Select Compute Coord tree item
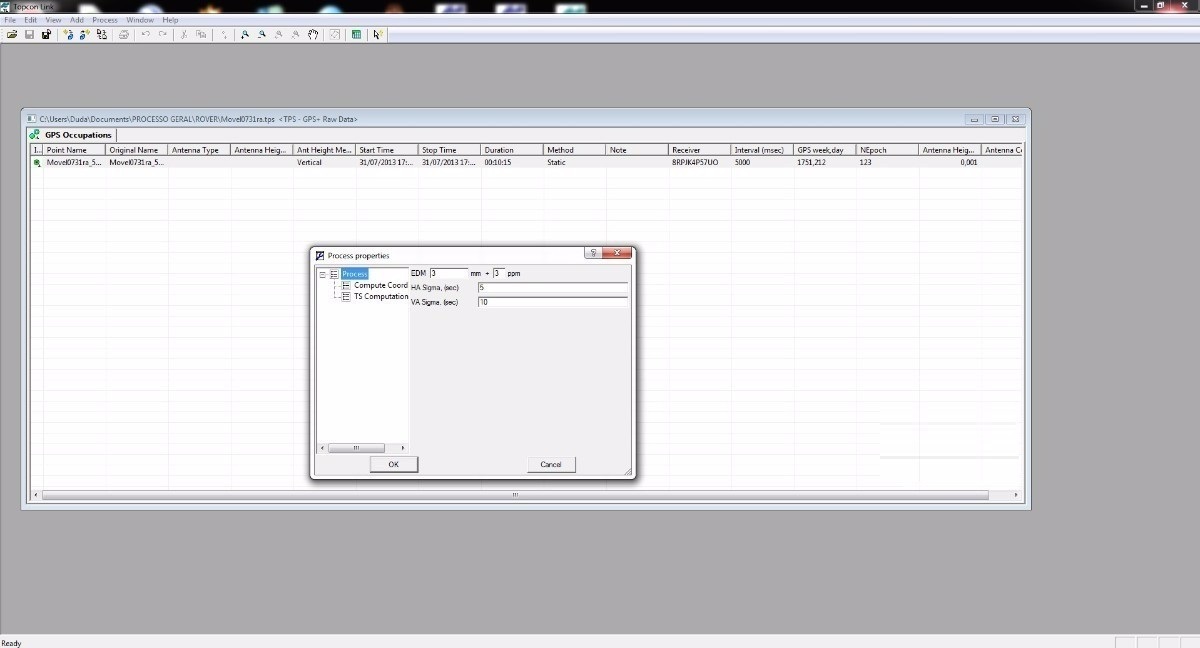Screen dimensions: 1200x648 tap(381, 285)
